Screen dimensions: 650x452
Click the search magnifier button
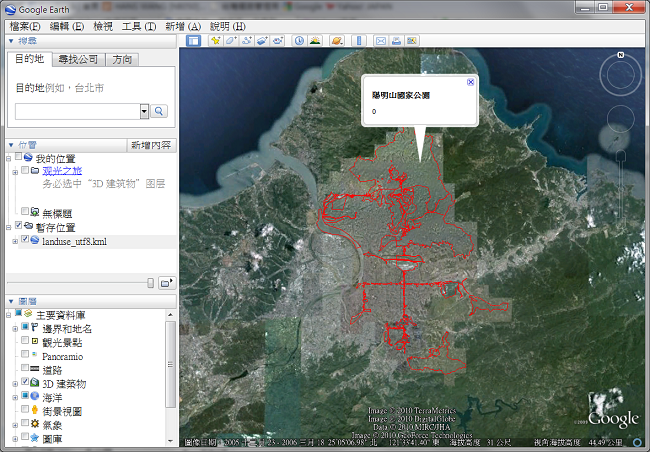(x=159, y=111)
